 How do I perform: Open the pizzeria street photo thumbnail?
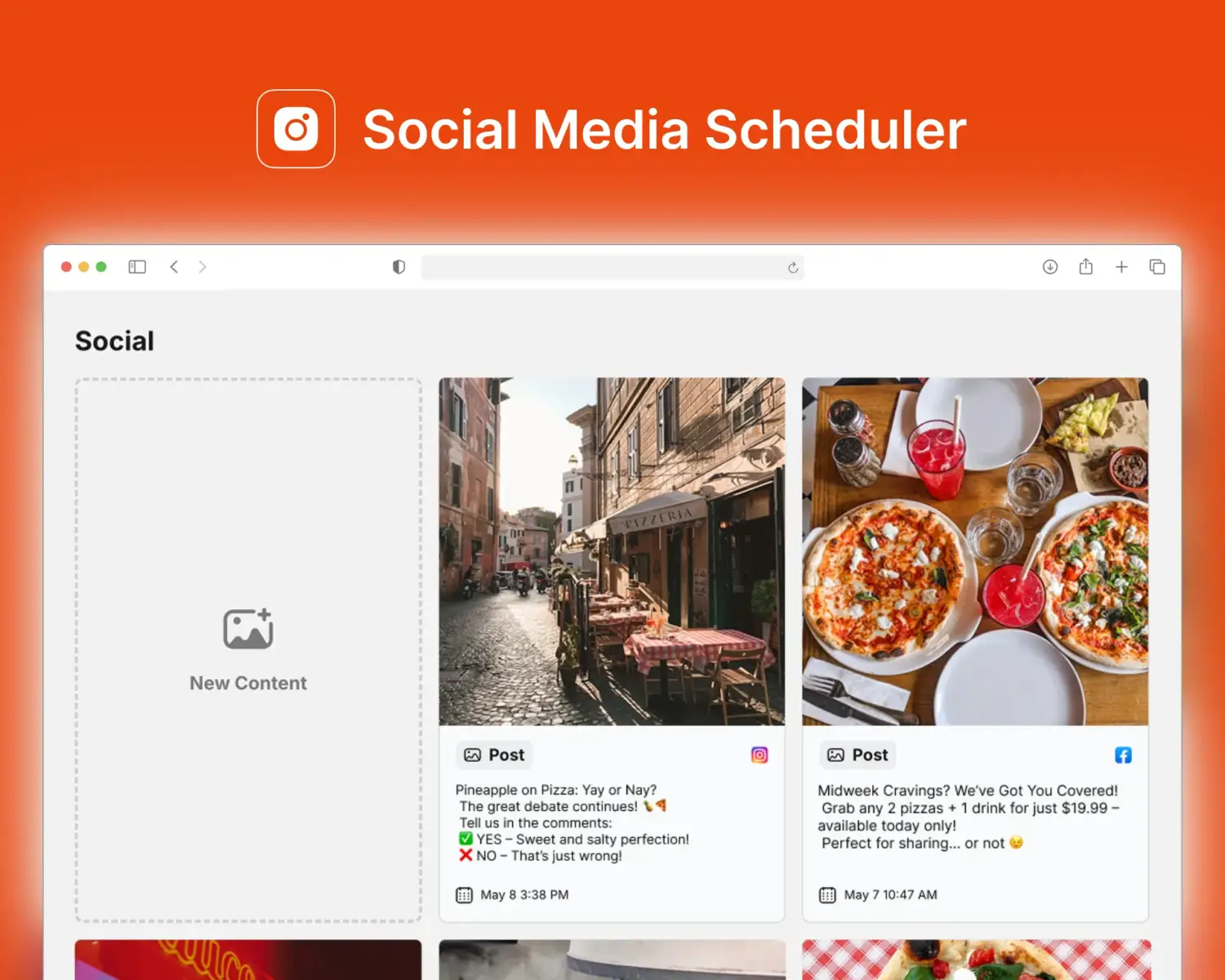(612, 551)
